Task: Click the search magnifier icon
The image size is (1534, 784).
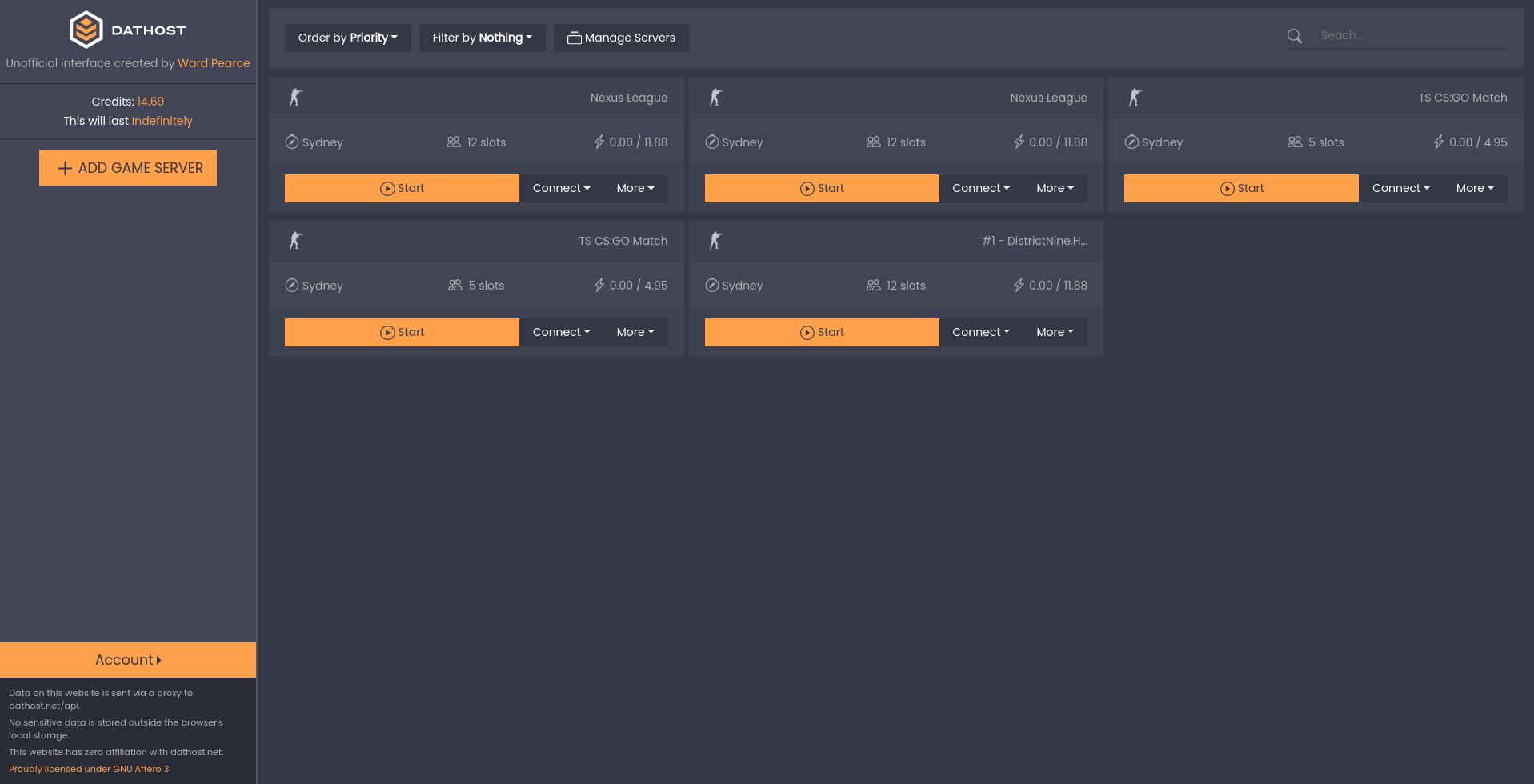Action: (1294, 36)
